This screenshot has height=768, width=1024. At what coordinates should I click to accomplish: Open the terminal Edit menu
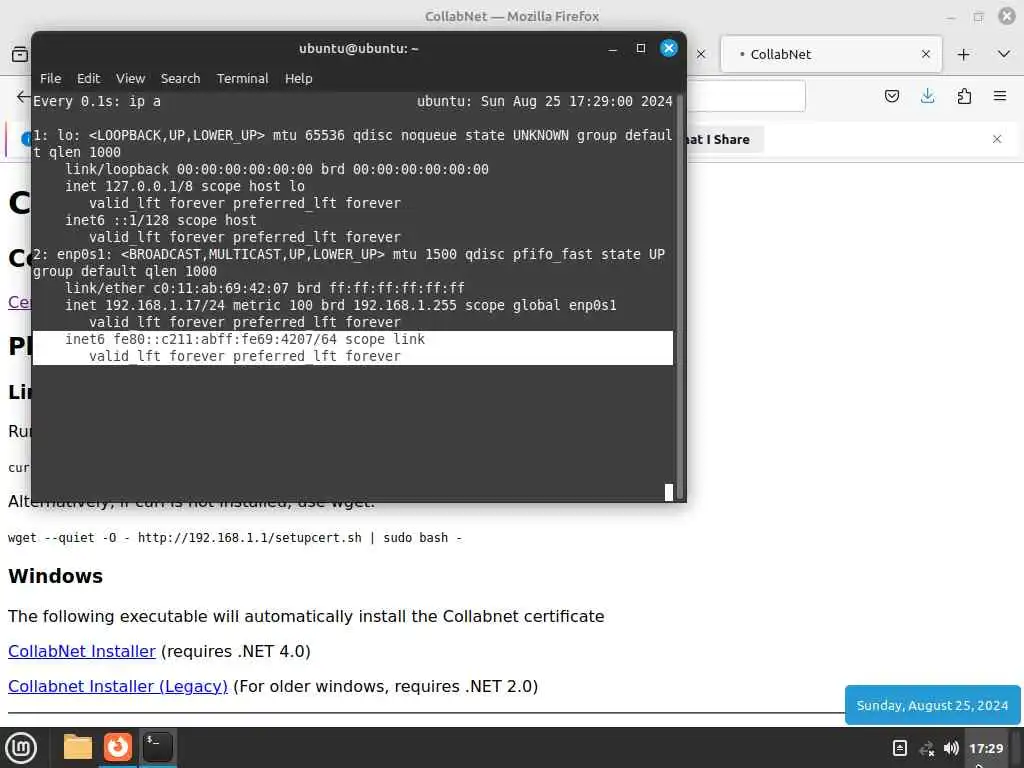(88, 78)
